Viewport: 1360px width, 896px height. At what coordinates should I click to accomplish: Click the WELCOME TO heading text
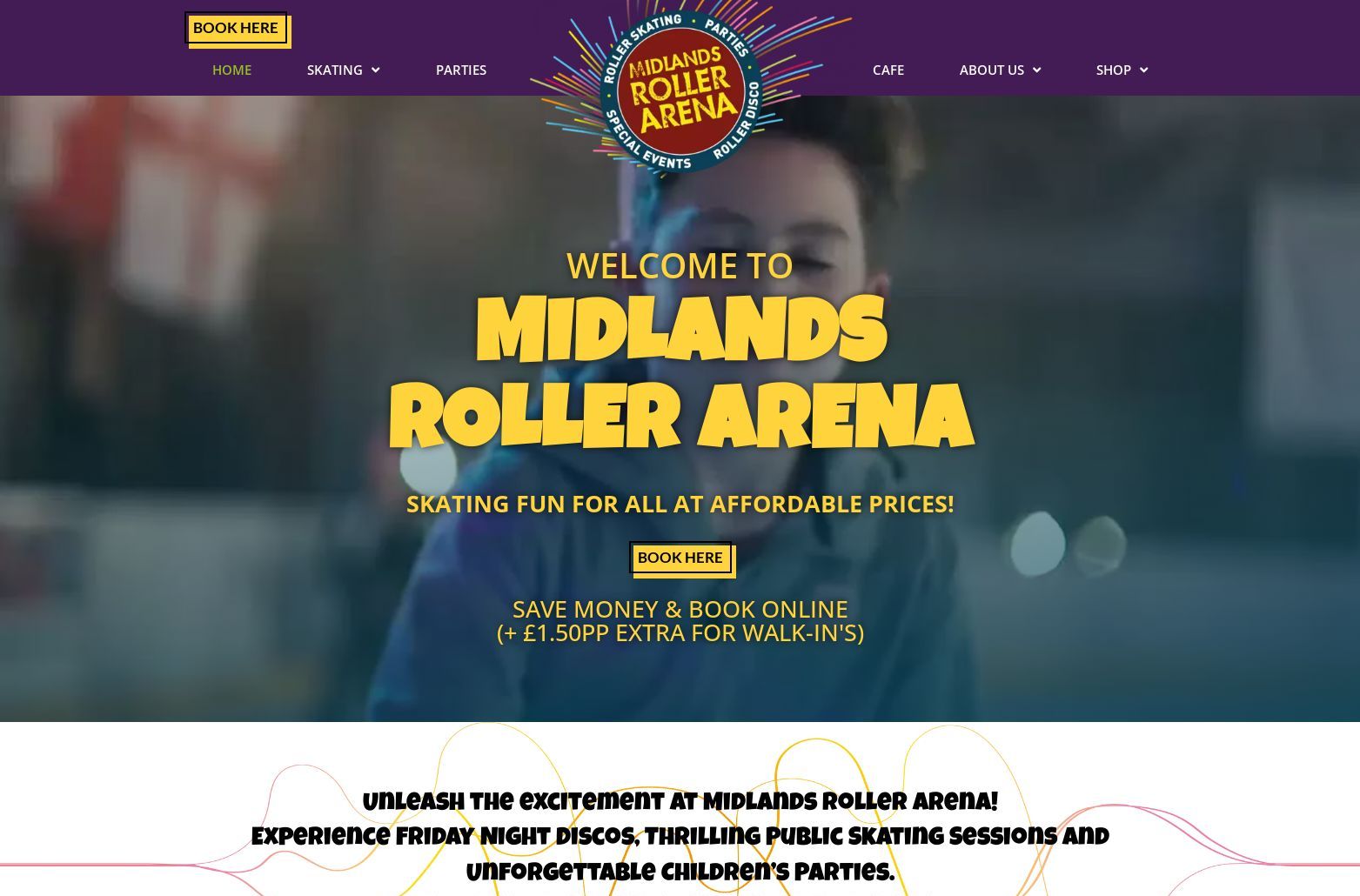(x=680, y=266)
